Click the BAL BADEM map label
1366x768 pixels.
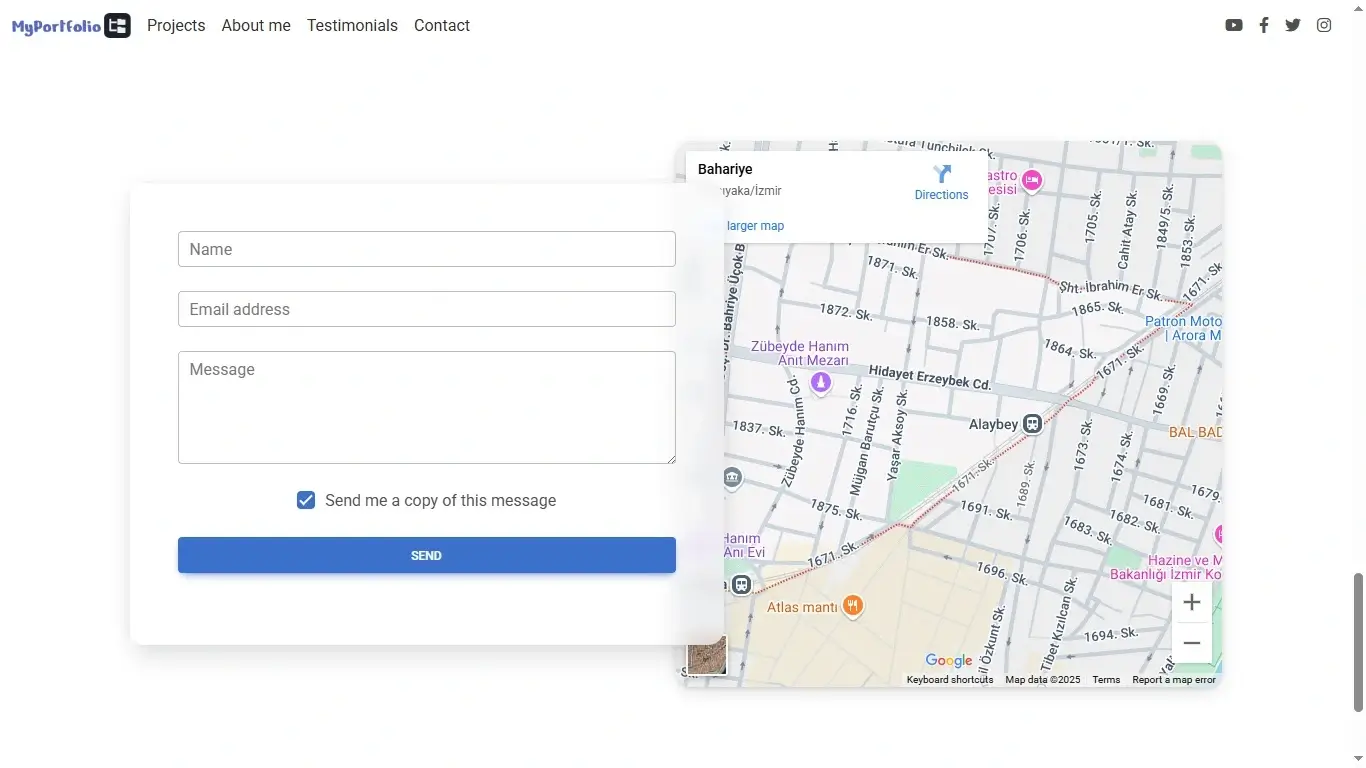tap(1196, 432)
